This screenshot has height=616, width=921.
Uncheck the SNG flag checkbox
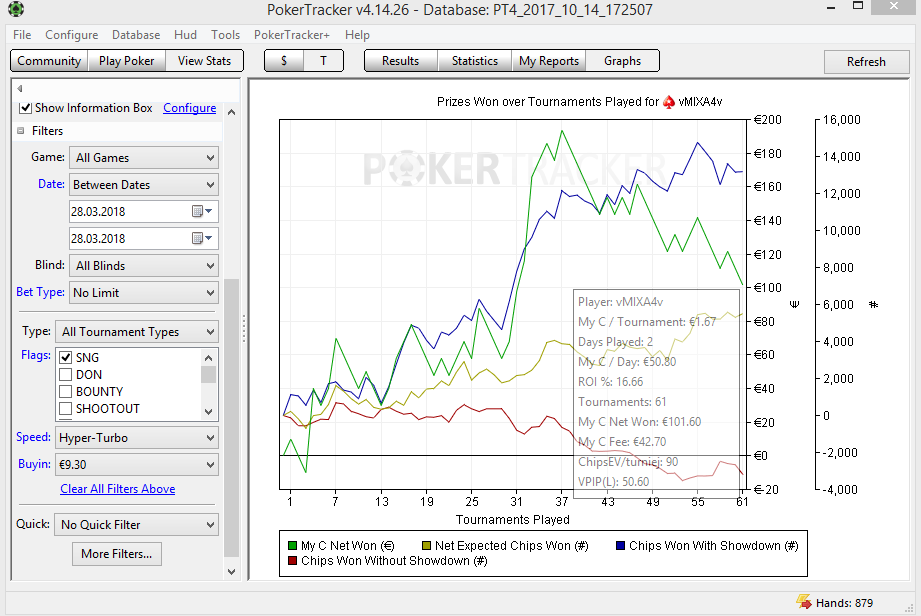pyautogui.click(x=66, y=358)
